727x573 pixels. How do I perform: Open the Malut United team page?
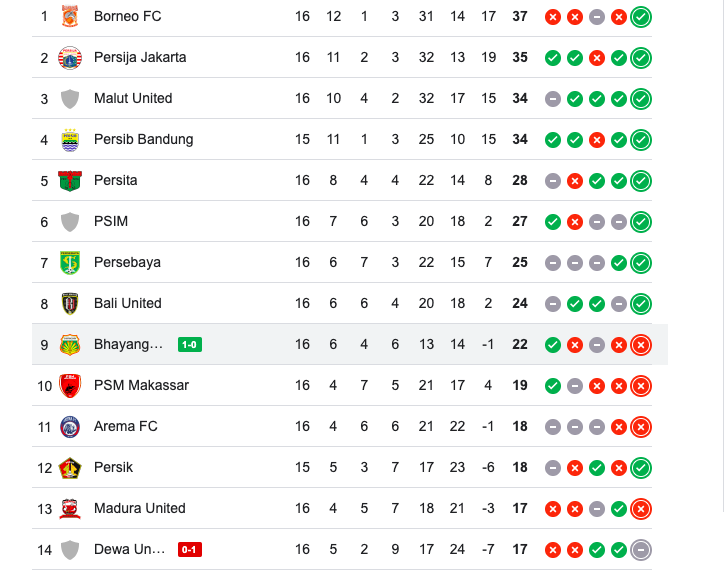coord(133,98)
